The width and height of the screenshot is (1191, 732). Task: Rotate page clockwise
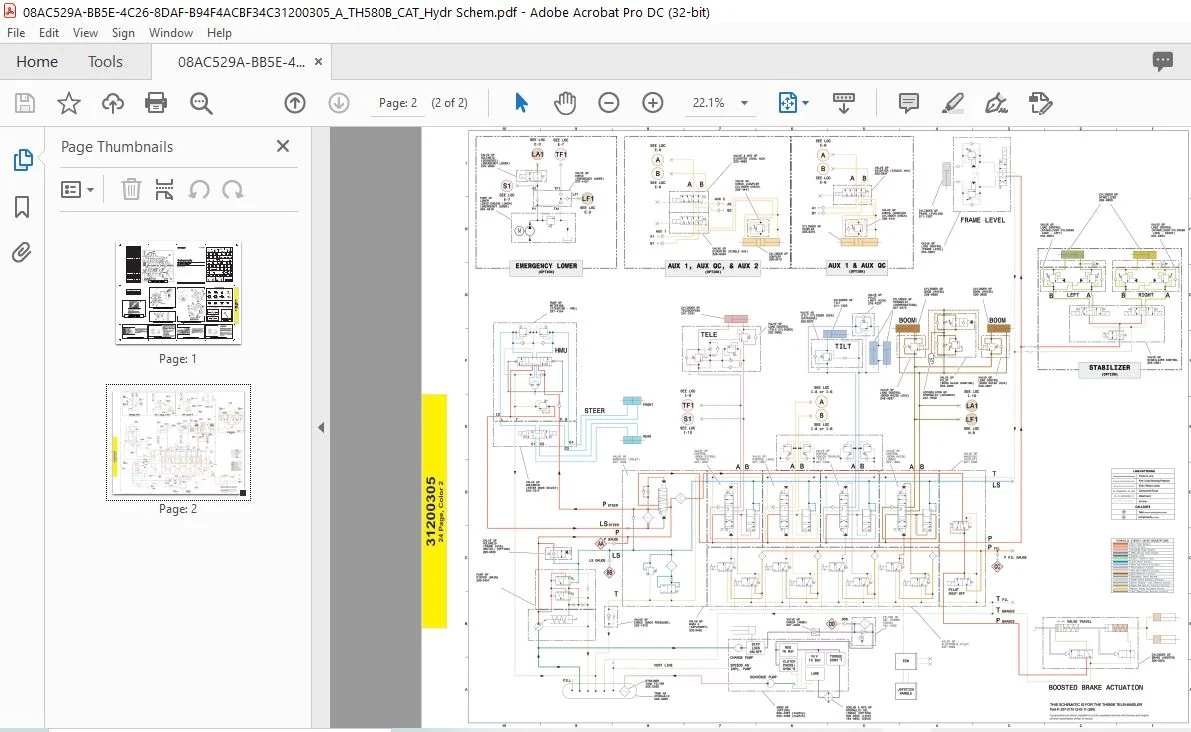(x=232, y=189)
